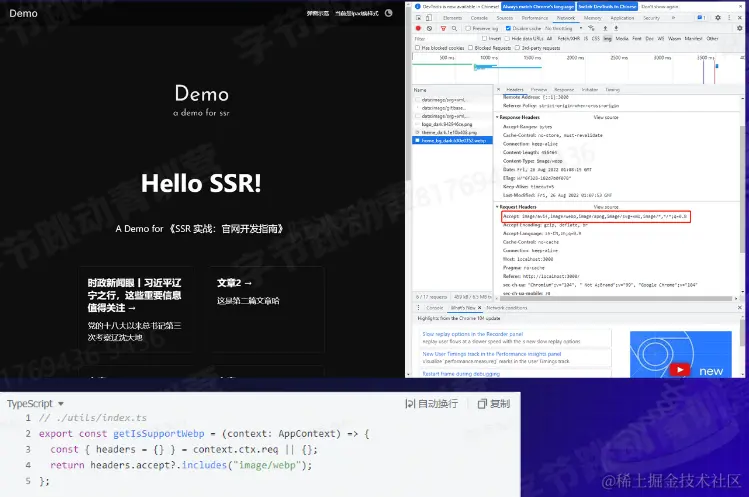Open Timing tab of request
Viewport: 749px width, 497px height.
pyautogui.click(x=612, y=89)
